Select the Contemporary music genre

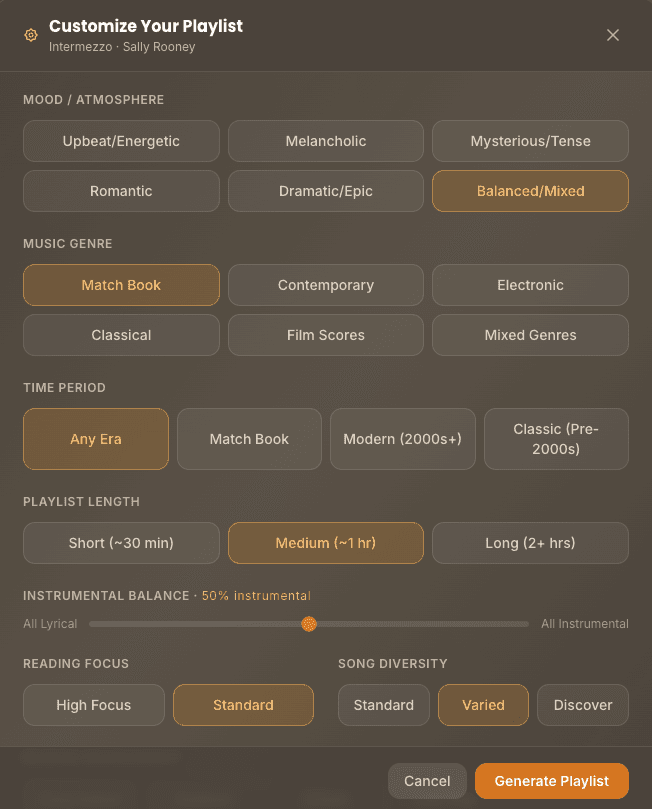(x=325, y=285)
